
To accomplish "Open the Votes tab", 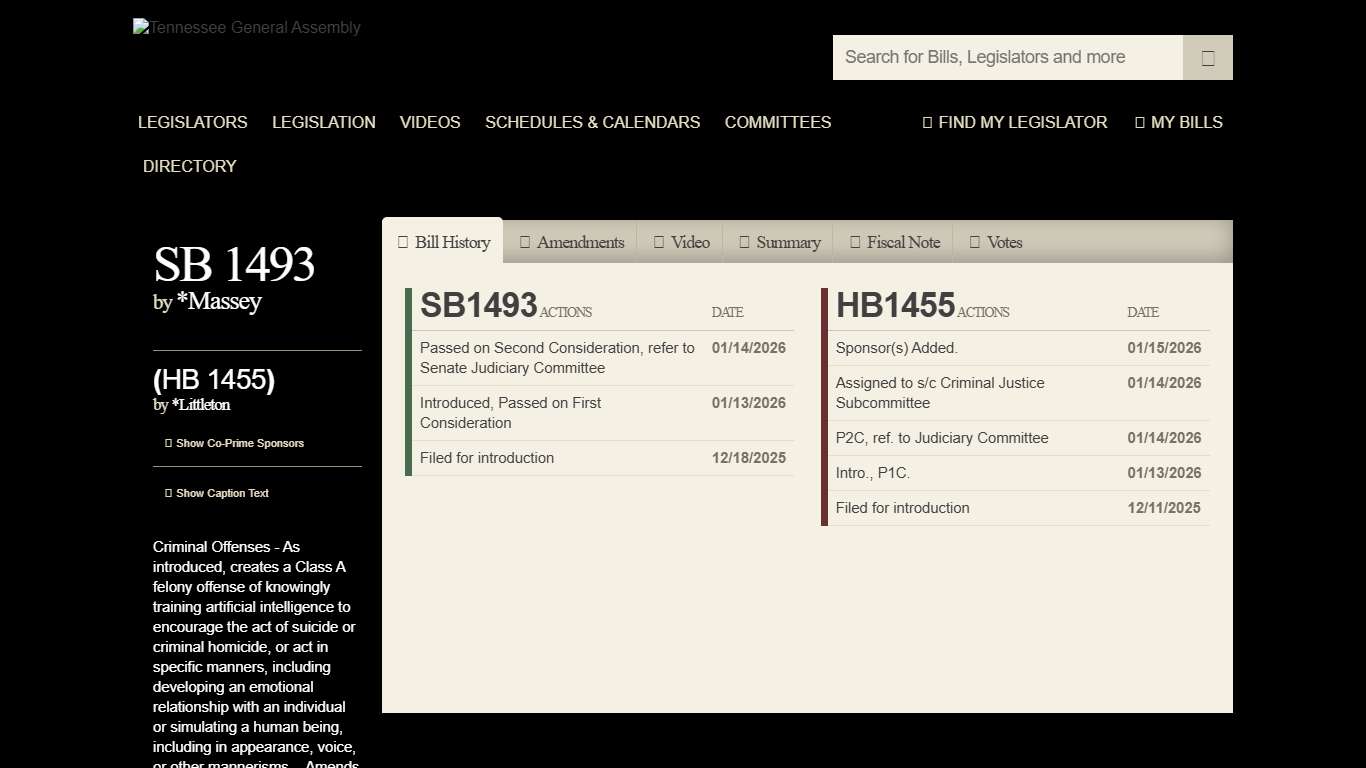I will [995, 242].
